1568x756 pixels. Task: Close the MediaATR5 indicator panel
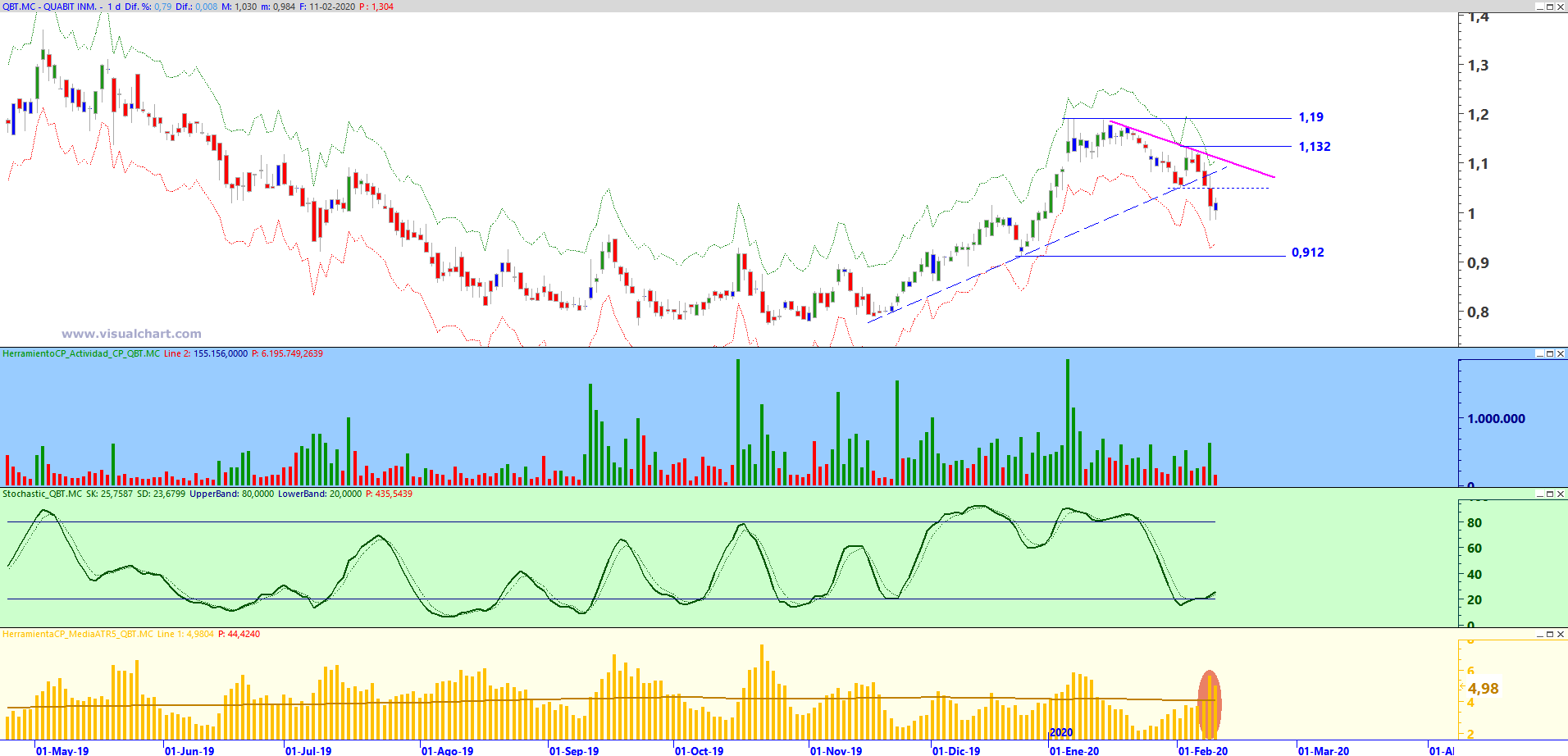pyautogui.click(x=1561, y=634)
